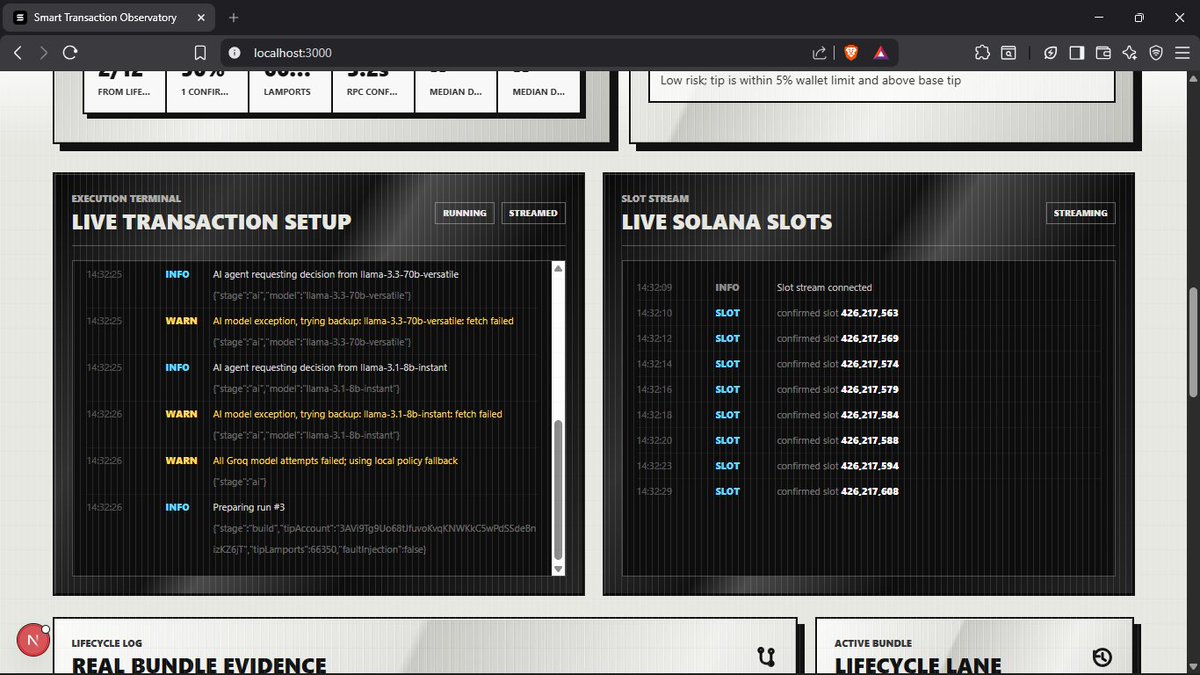Open site information icon beside localhost:3000
The height and width of the screenshot is (675, 1200).
pos(233,53)
